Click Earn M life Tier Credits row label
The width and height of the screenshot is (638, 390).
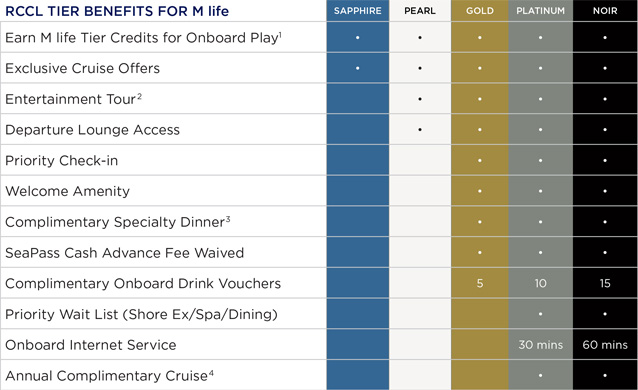(143, 37)
